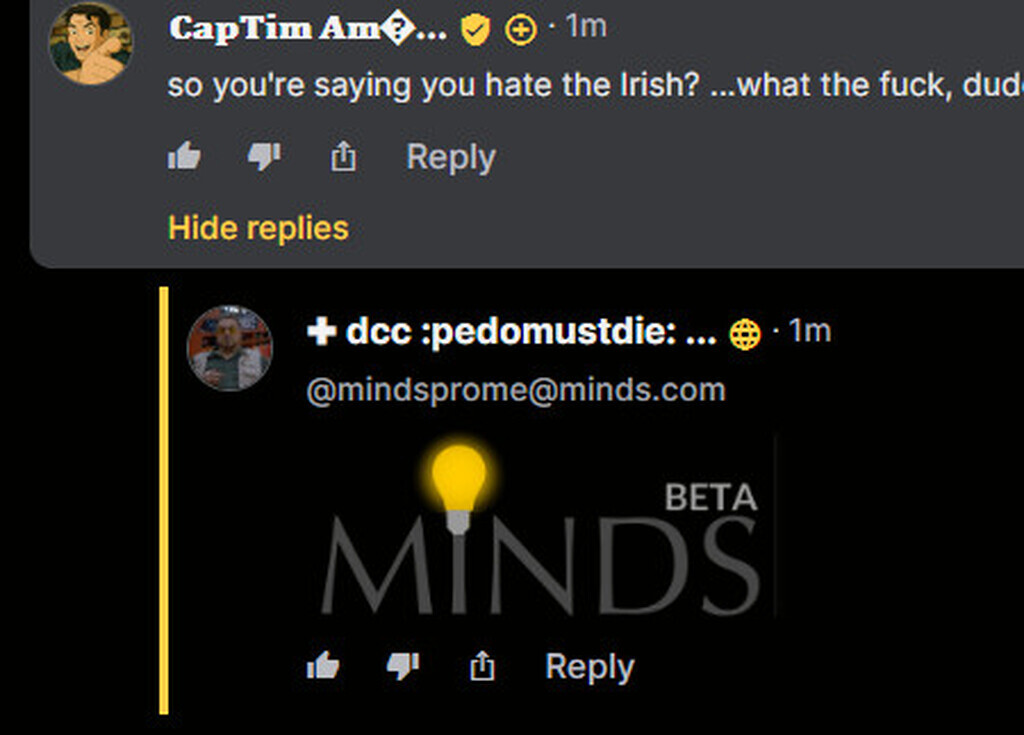Thumbs up the dcc reply
This screenshot has width=1024, height=735.
point(323,666)
